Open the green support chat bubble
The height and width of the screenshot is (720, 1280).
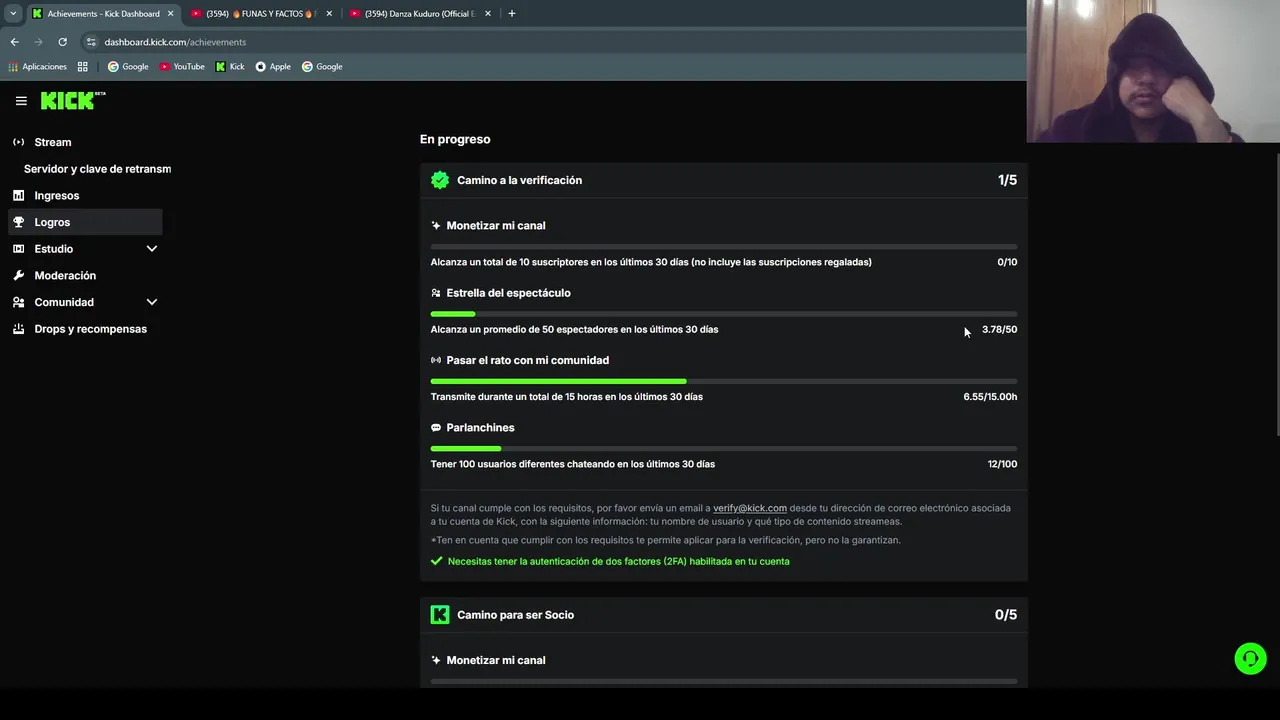pyautogui.click(x=1250, y=658)
